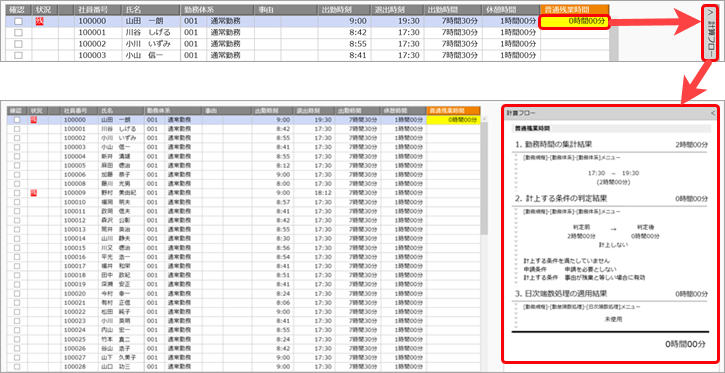Click orange 普通残業時間 header in upper grid
The image size is (725, 373).
[575, 10]
